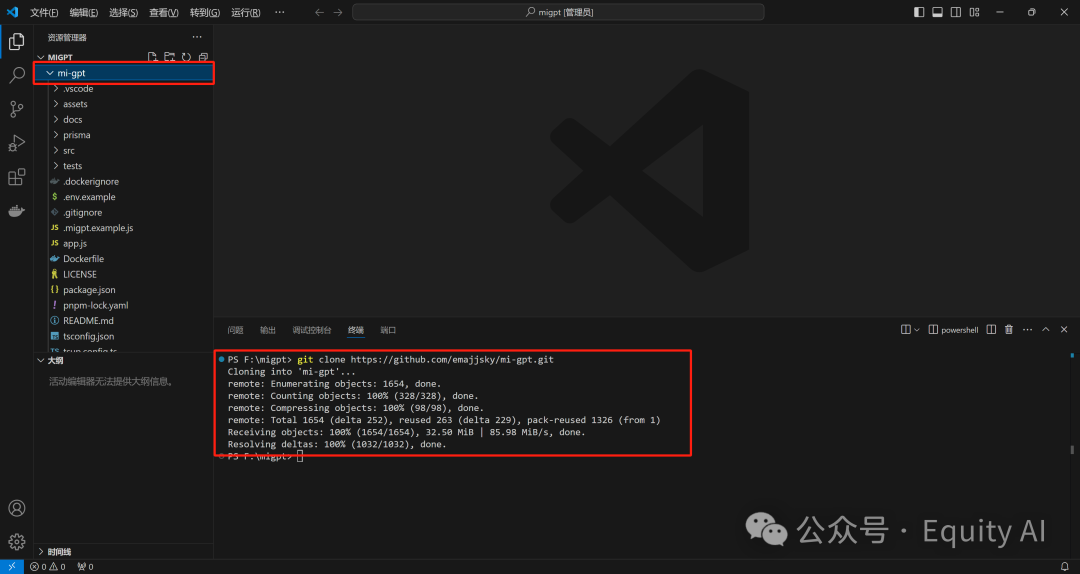Open the Docker view in activity bar
The image size is (1080, 574).
coord(17,211)
